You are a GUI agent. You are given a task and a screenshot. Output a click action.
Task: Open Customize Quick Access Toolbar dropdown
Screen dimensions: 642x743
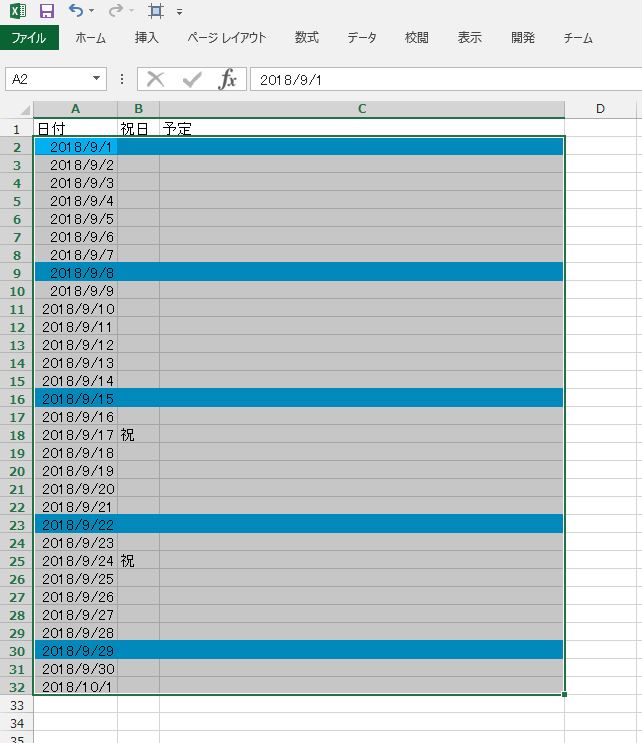coord(179,12)
